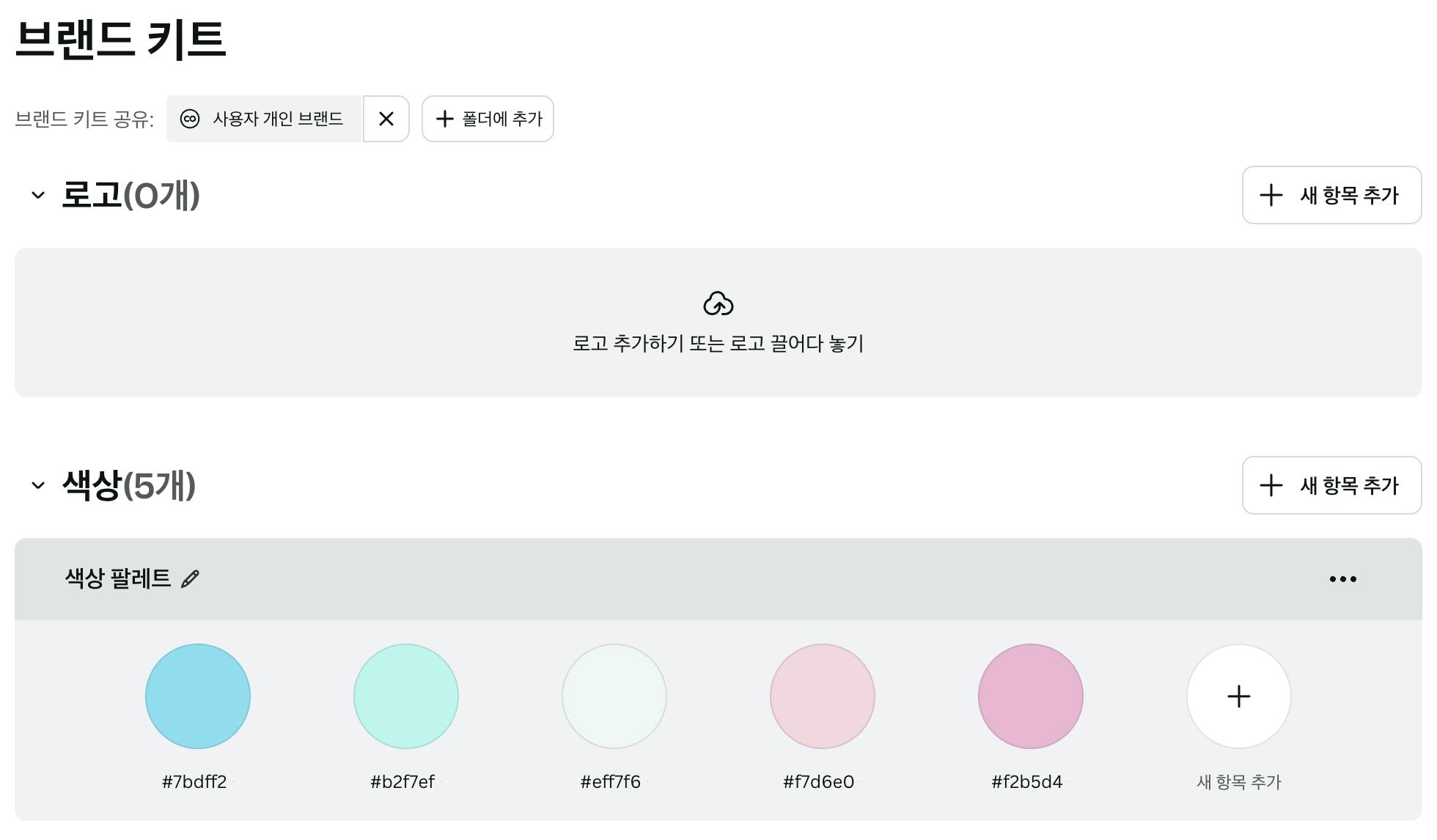The height and width of the screenshot is (840, 1437).
Task: Click the 색상 팔레트 title text
Action: [117, 579]
